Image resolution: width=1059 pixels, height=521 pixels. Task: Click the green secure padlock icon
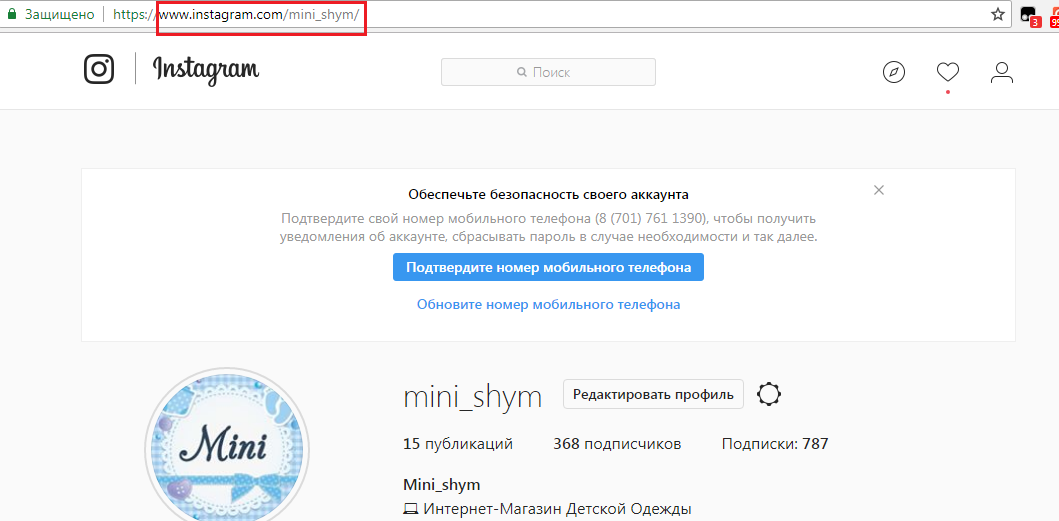11,14
